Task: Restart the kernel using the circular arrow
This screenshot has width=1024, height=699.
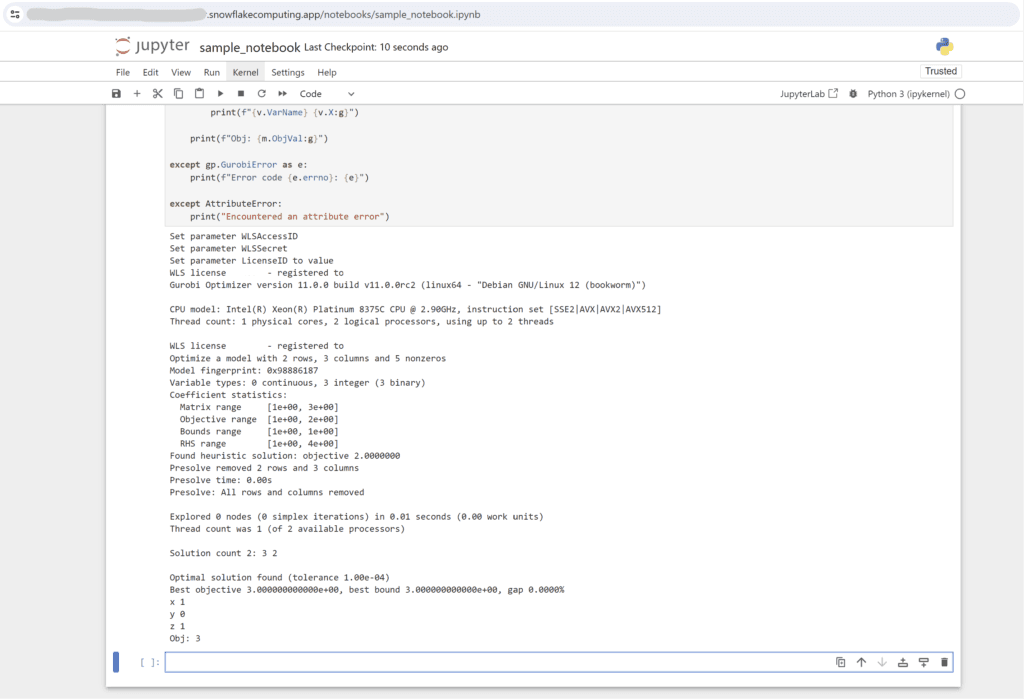Action: (x=262, y=93)
